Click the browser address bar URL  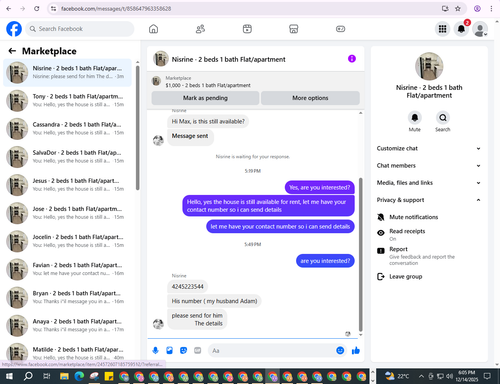tap(116, 9)
